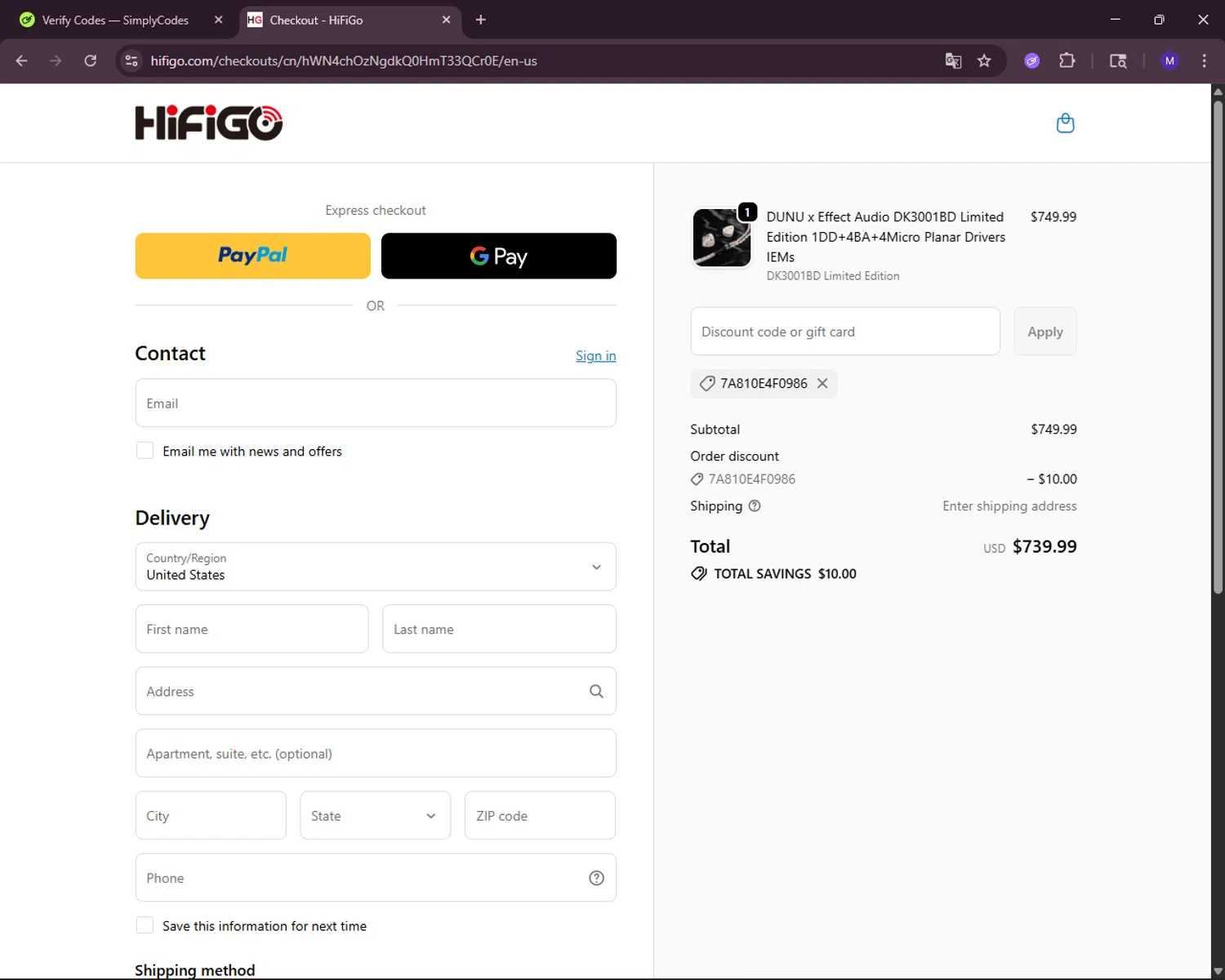Click the DUNU x Effect Audio product title
The height and width of the screenshot is (980, 1225).
[x=886, y=237]
